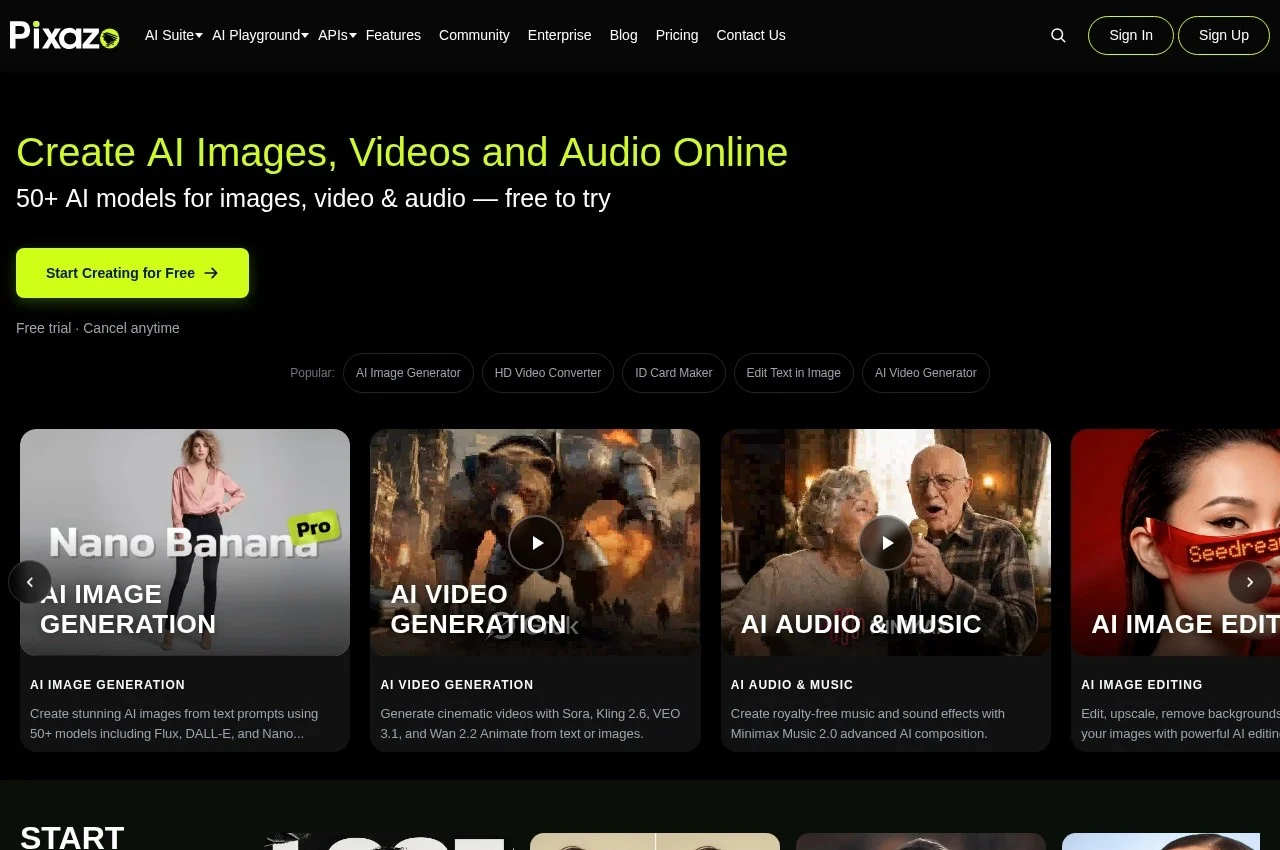
Task: Play the AI Video Generation preview
Action: [x=536, y=543]
